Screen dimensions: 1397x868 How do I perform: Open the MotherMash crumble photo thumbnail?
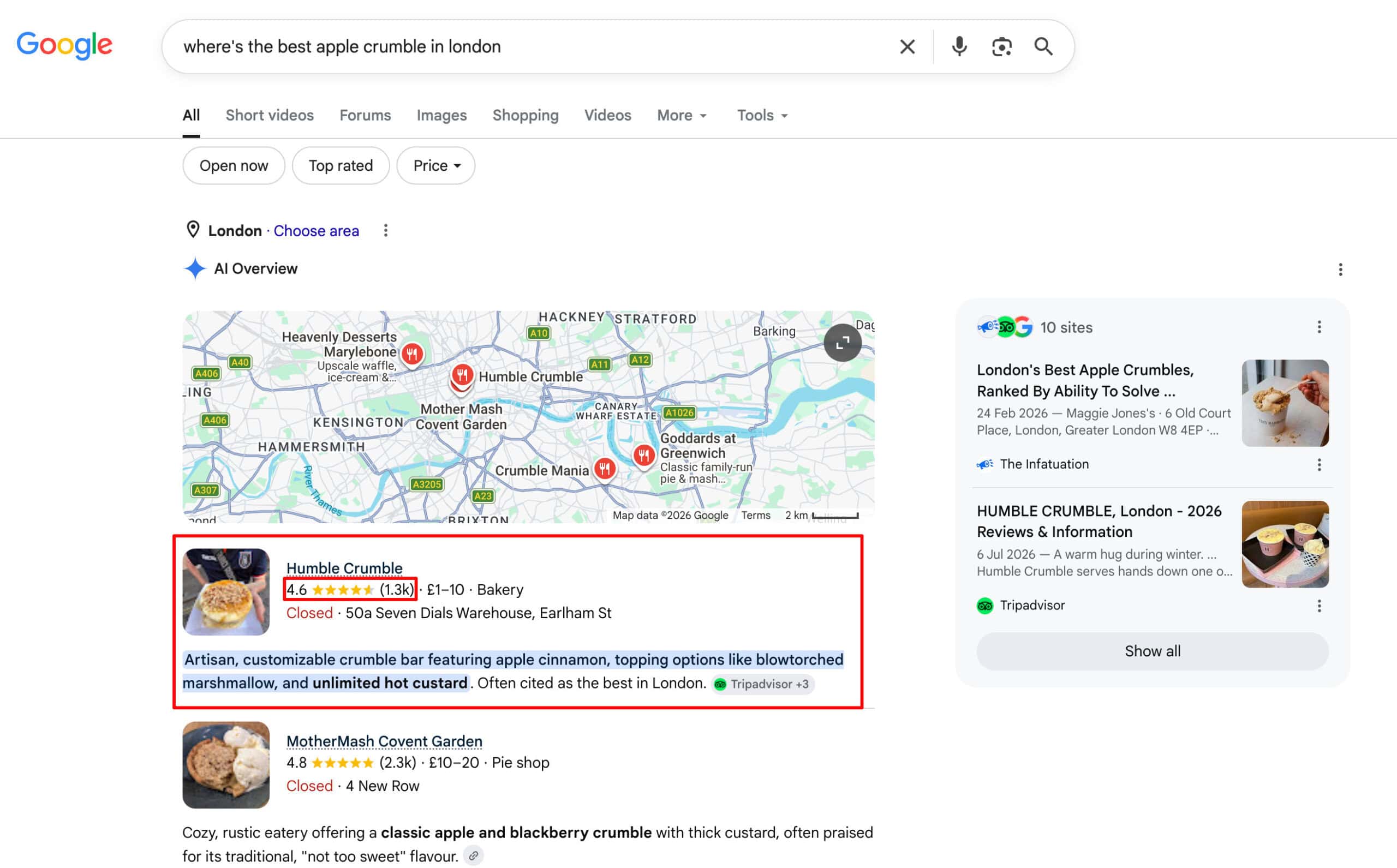226,765
